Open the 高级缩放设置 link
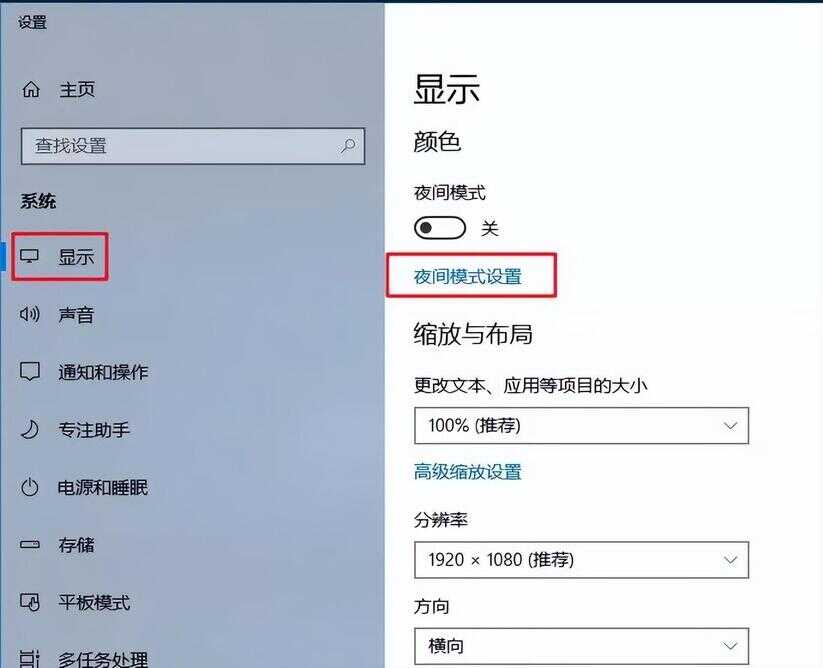This screenshot has height=668, width=823. pyautogui.click(x=468, y=472)
